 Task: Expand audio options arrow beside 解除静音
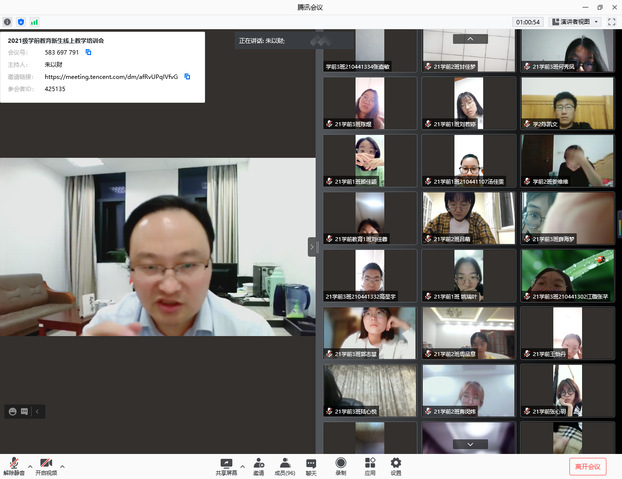tap(30, 466)
